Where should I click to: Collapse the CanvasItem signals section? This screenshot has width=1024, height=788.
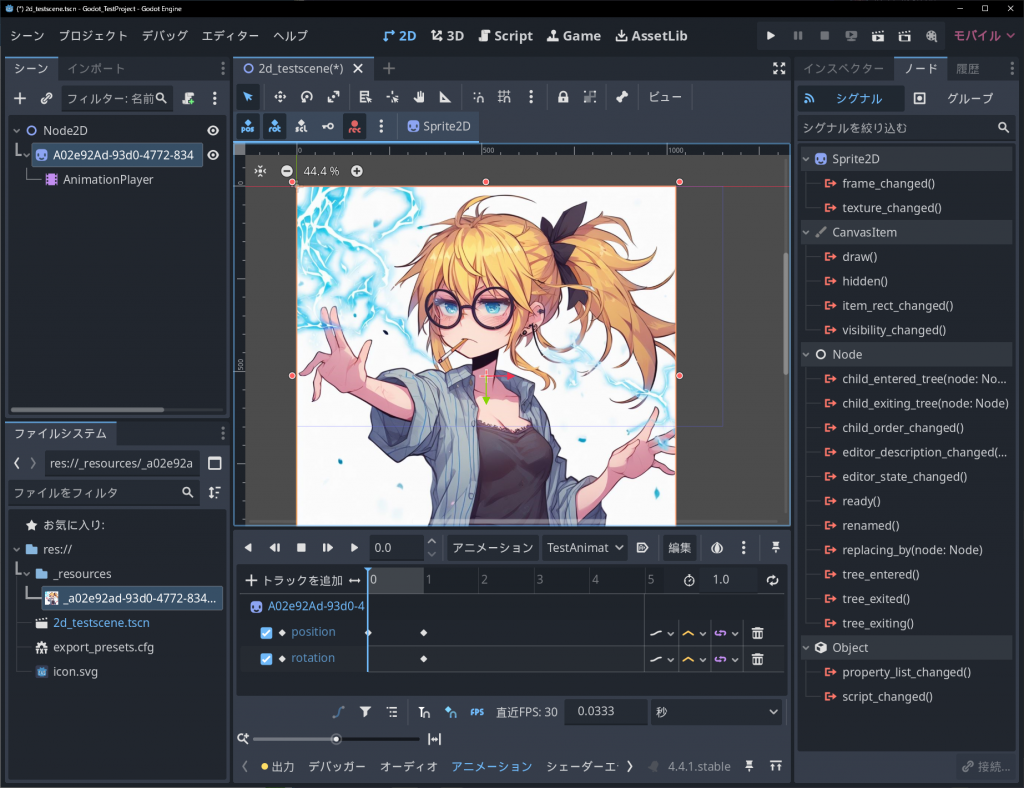[x=808, y=232]
